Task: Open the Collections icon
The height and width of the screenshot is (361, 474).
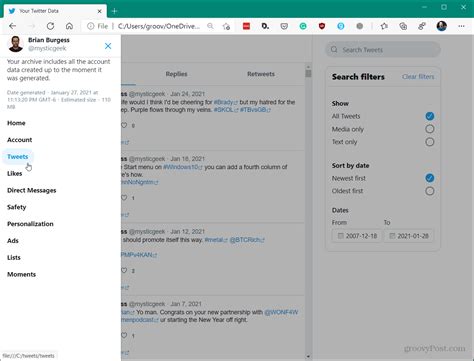Action: coord(403,26)
